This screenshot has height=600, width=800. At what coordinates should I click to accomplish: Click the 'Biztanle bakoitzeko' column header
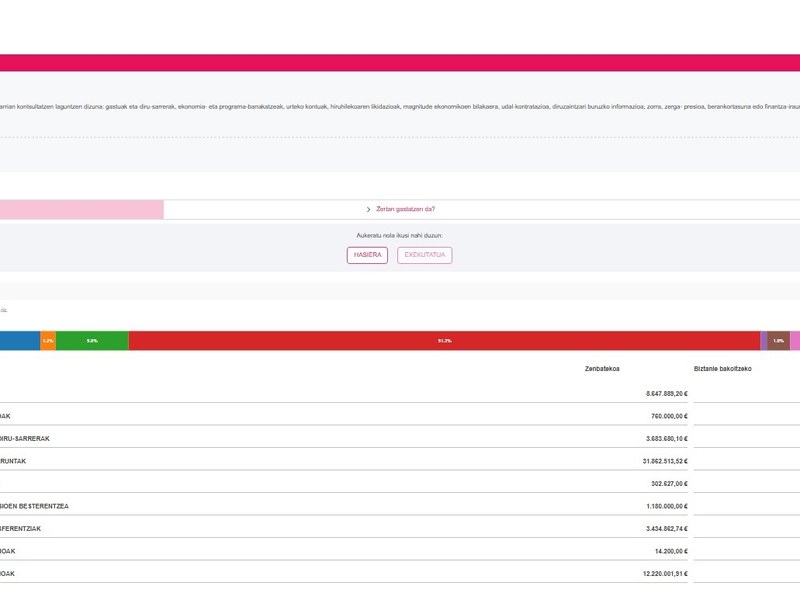coord(722,369)
